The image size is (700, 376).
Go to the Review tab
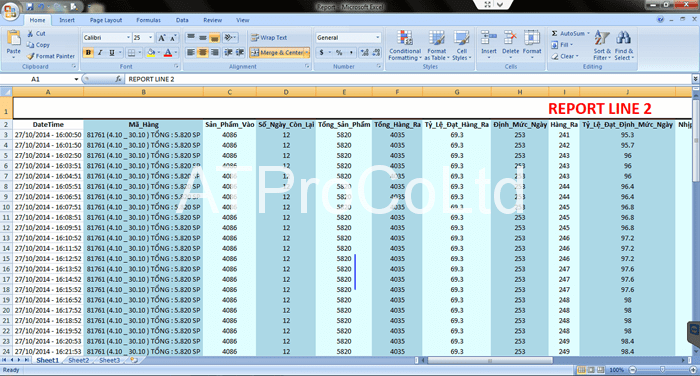click(x=212, y=20)
